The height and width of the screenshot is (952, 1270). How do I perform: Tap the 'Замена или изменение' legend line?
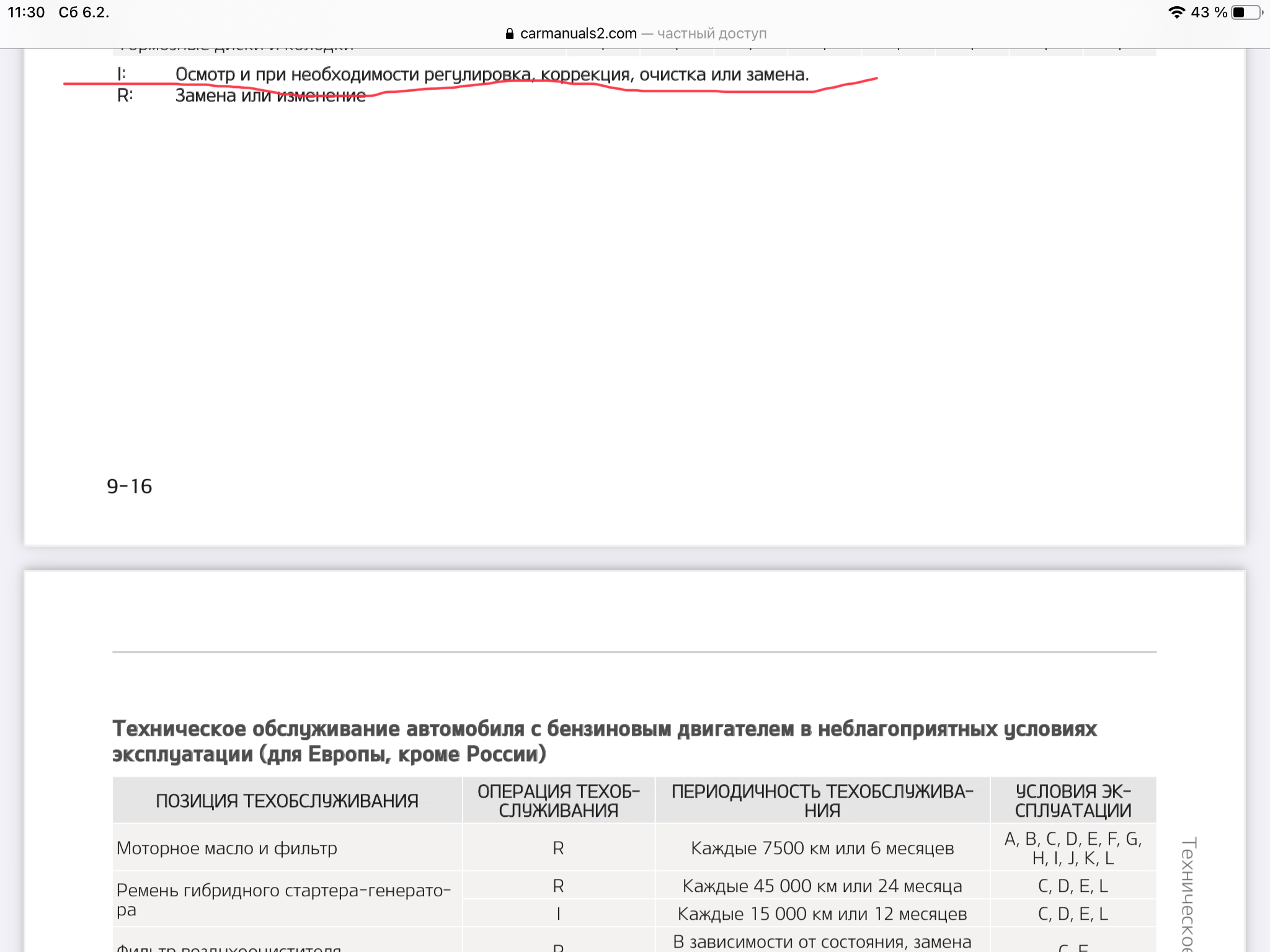coord(270,96)
